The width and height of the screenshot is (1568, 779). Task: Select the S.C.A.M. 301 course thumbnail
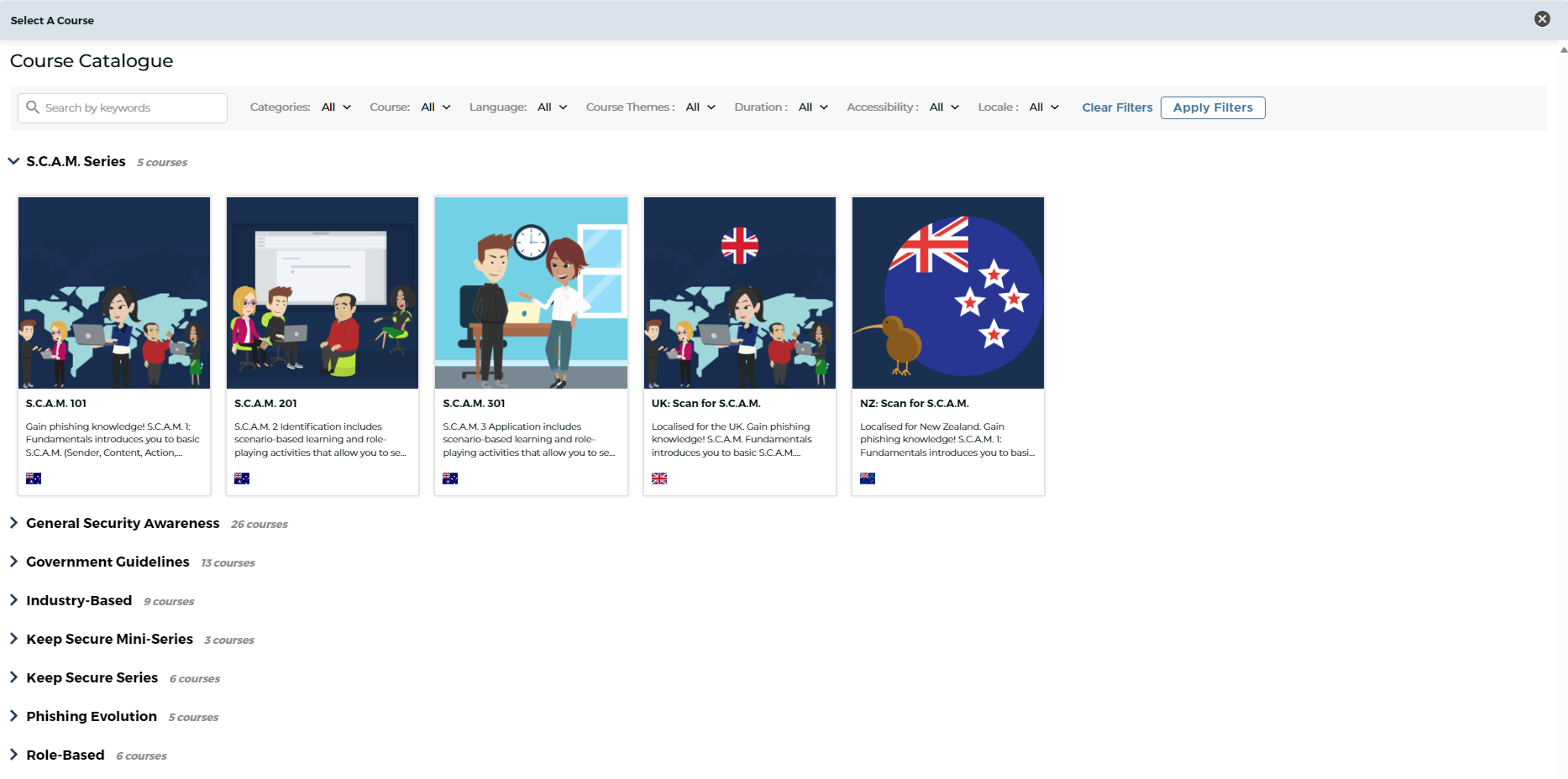click(531, 293)
